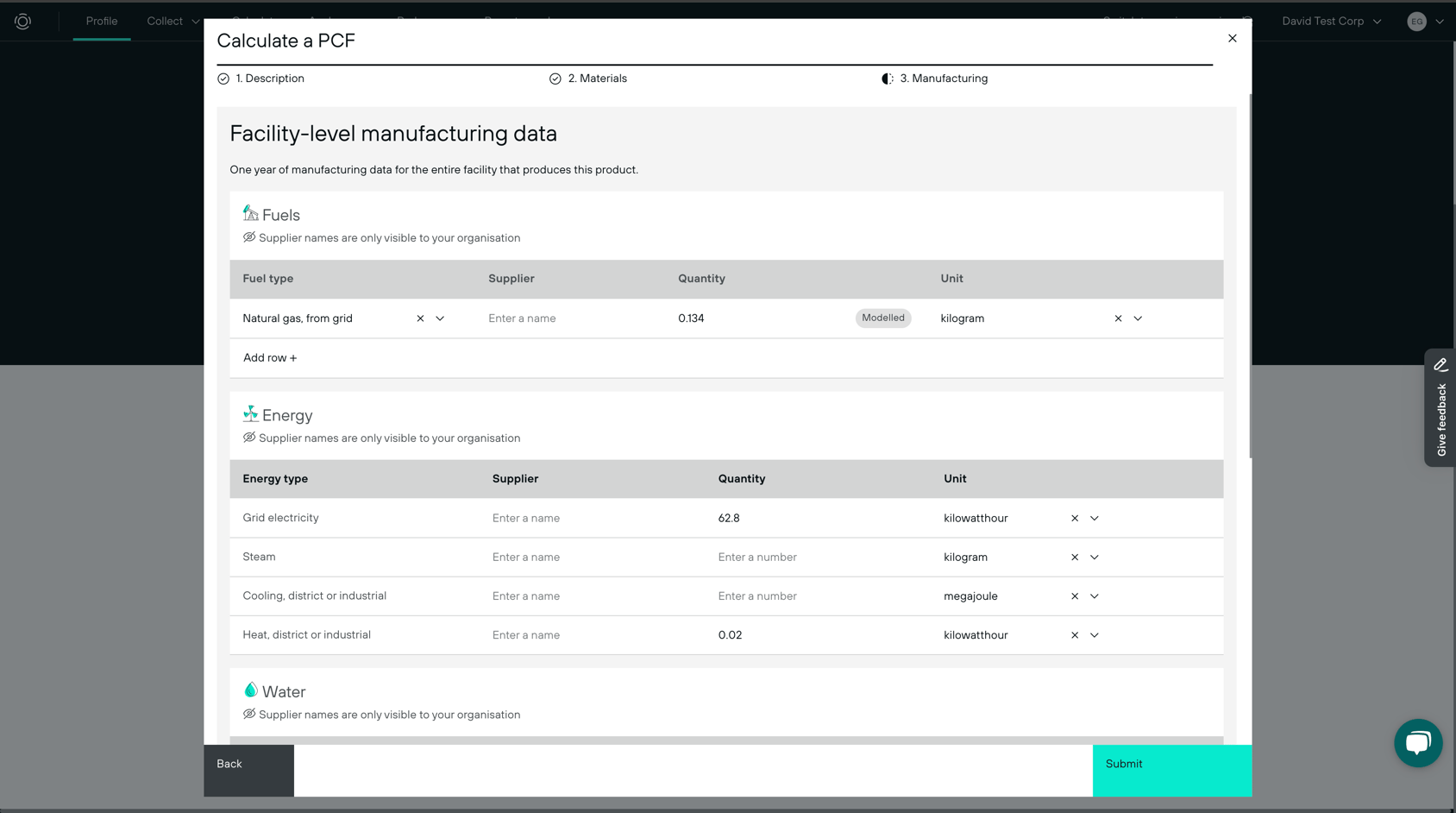Screen dimensions: 1456x813
Task: Clear the Heat kilowatthour unit
Action: coord(1075,635)
